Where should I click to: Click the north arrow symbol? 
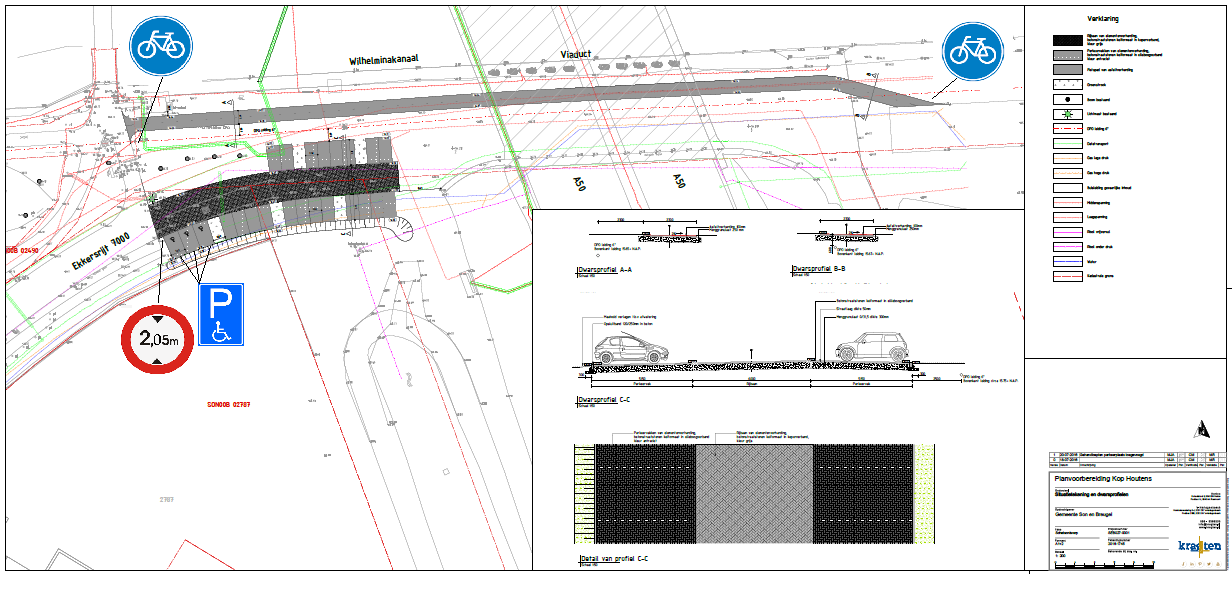click(x=1198, y=429)
